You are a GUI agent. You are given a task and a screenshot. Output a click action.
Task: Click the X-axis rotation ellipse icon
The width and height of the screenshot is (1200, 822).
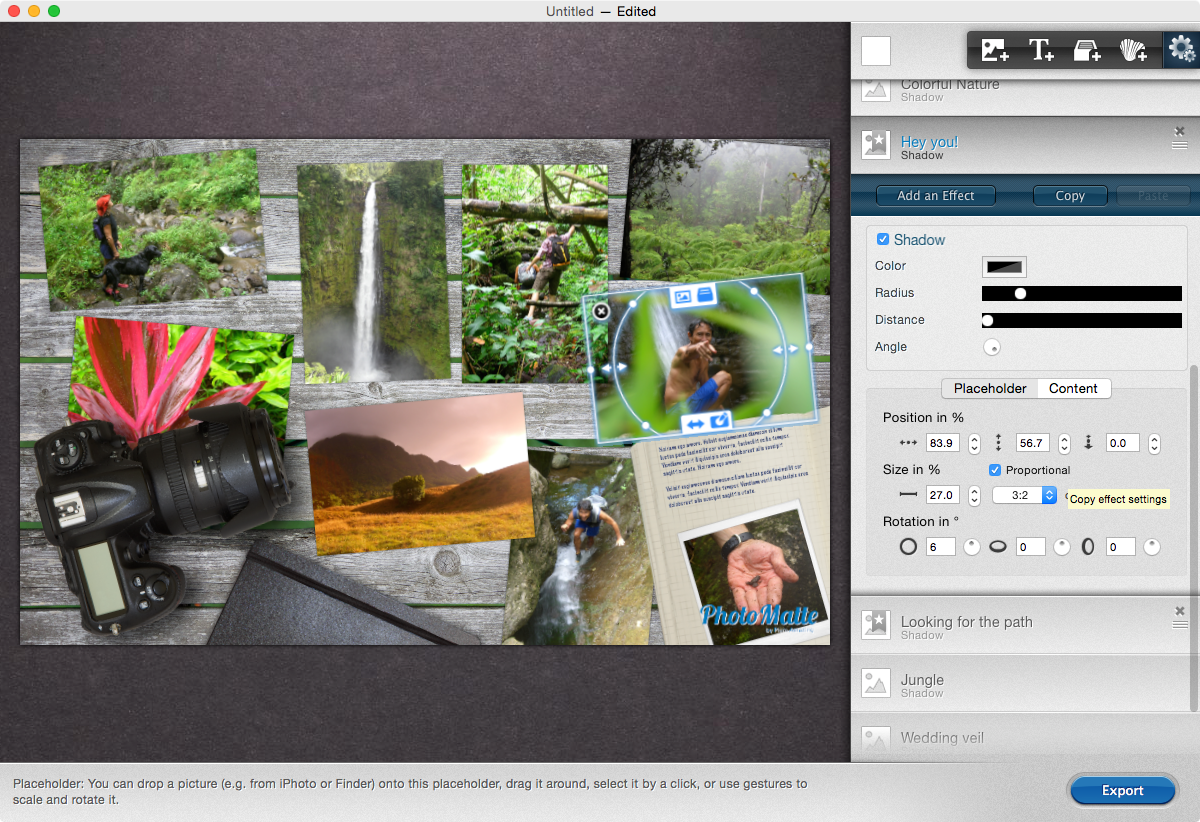[998, 547]
